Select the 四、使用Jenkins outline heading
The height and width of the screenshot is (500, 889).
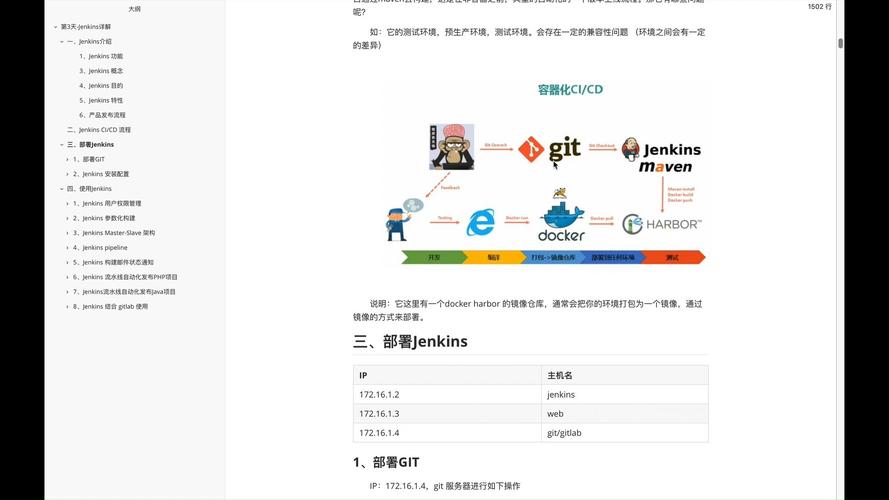[89, 189]
